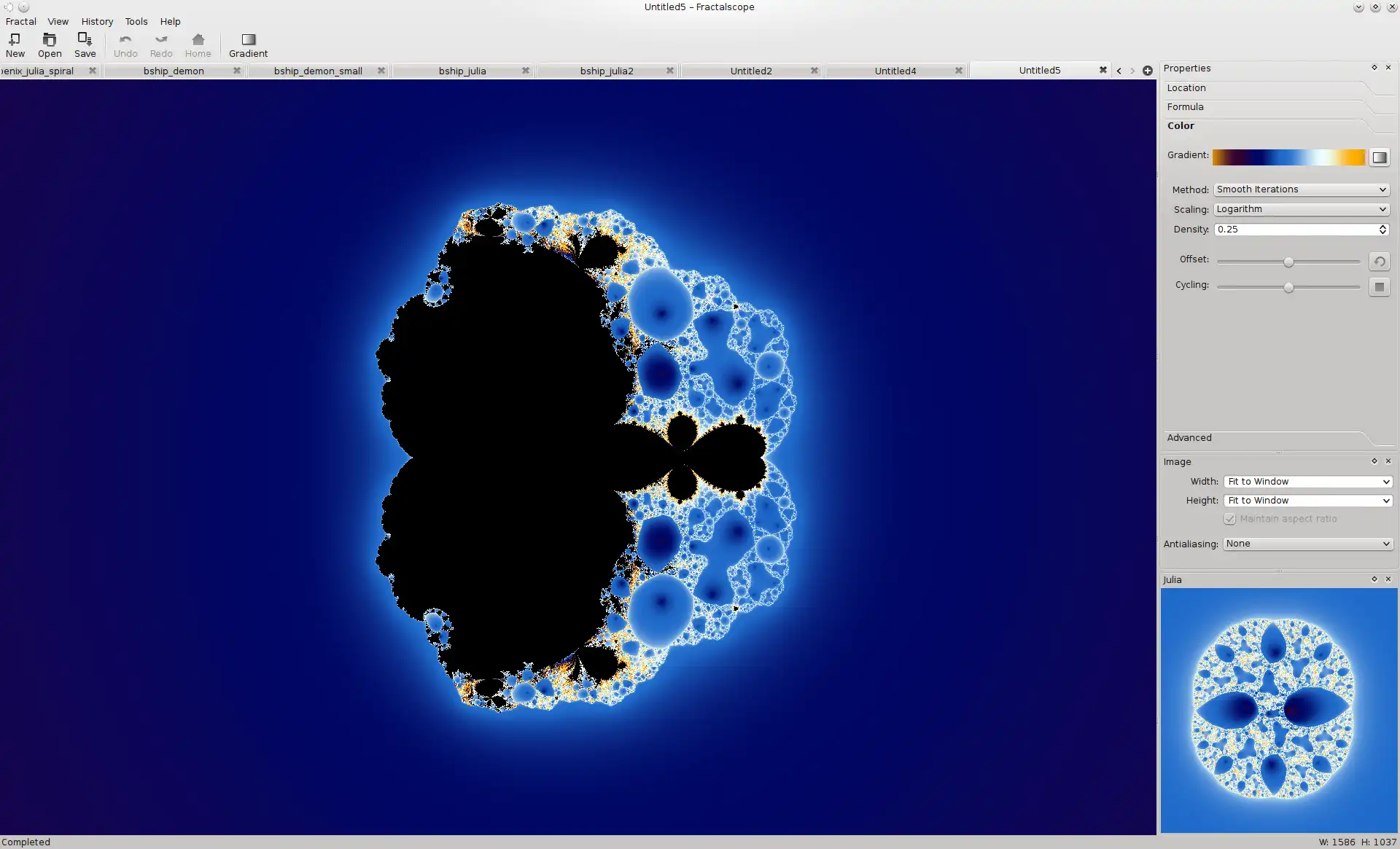This screenshot has width=1400, height=849.
Task: Click the Density input field
Action: tap(1296, 229)
